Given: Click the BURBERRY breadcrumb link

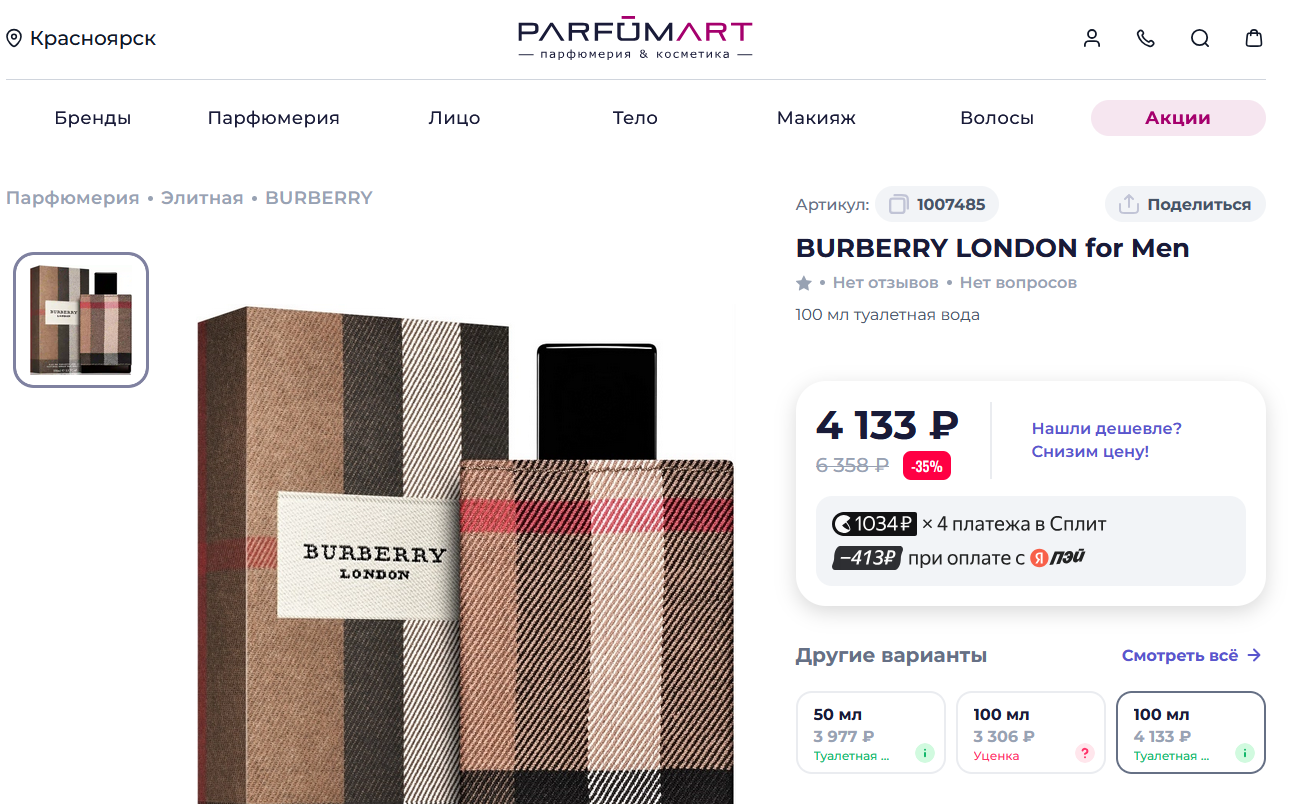Looking at the screenshot, I should 319,198.
